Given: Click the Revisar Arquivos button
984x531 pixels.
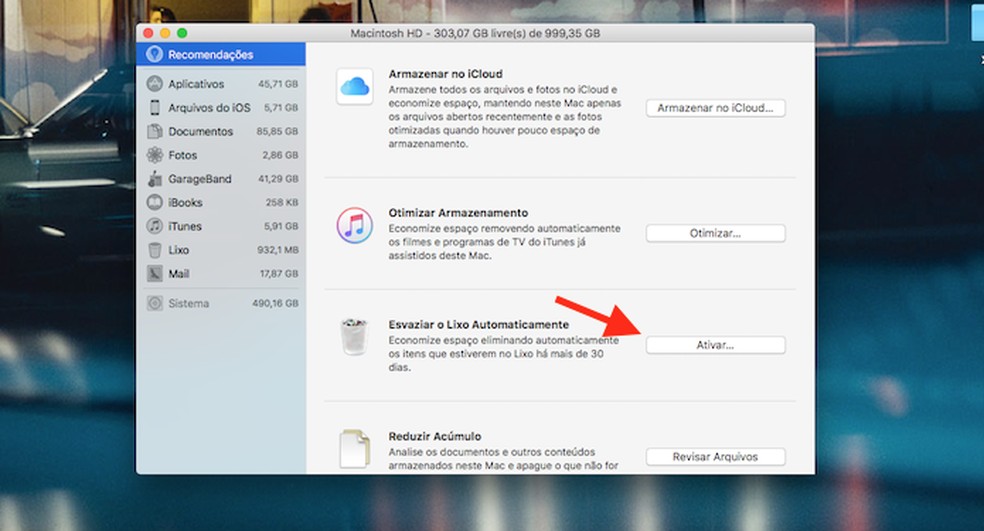Looking at the screenshot, I should coord(715,457).
